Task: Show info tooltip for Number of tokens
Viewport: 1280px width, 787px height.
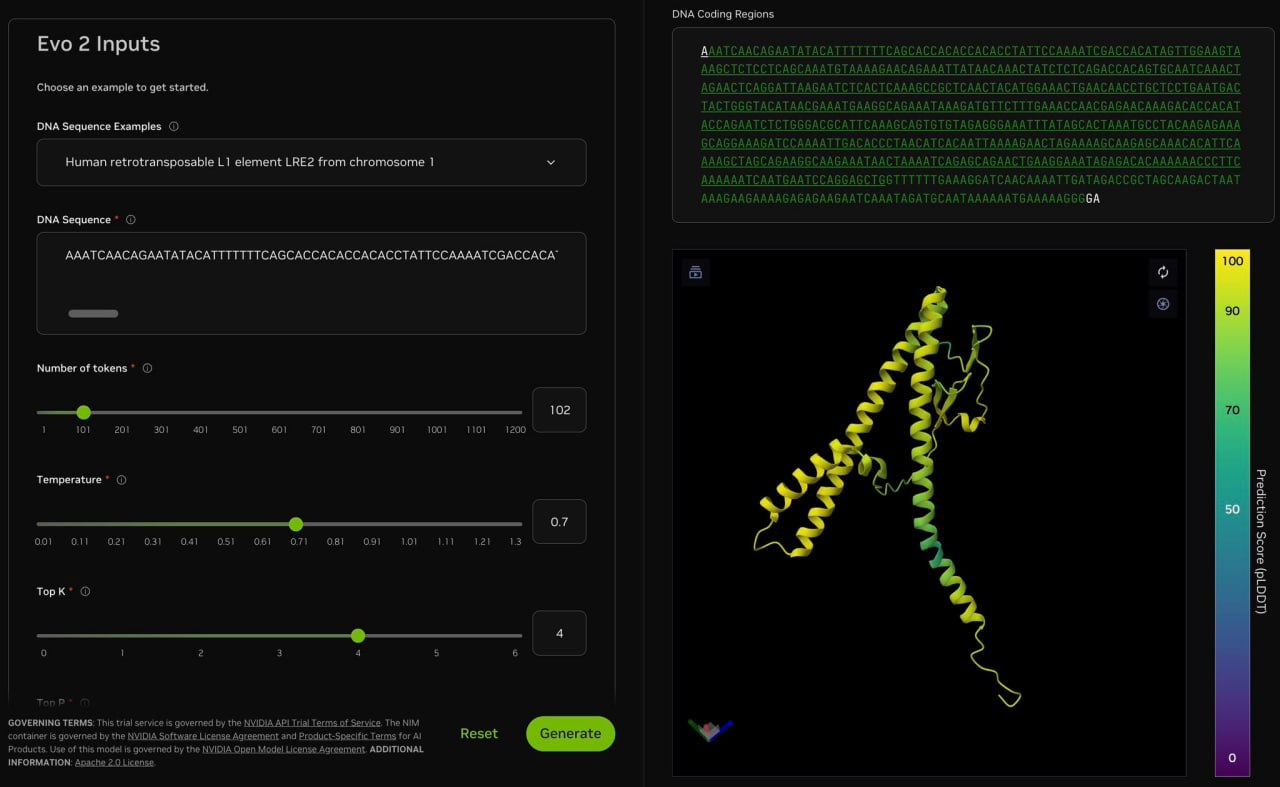Action: click(147, 368)
